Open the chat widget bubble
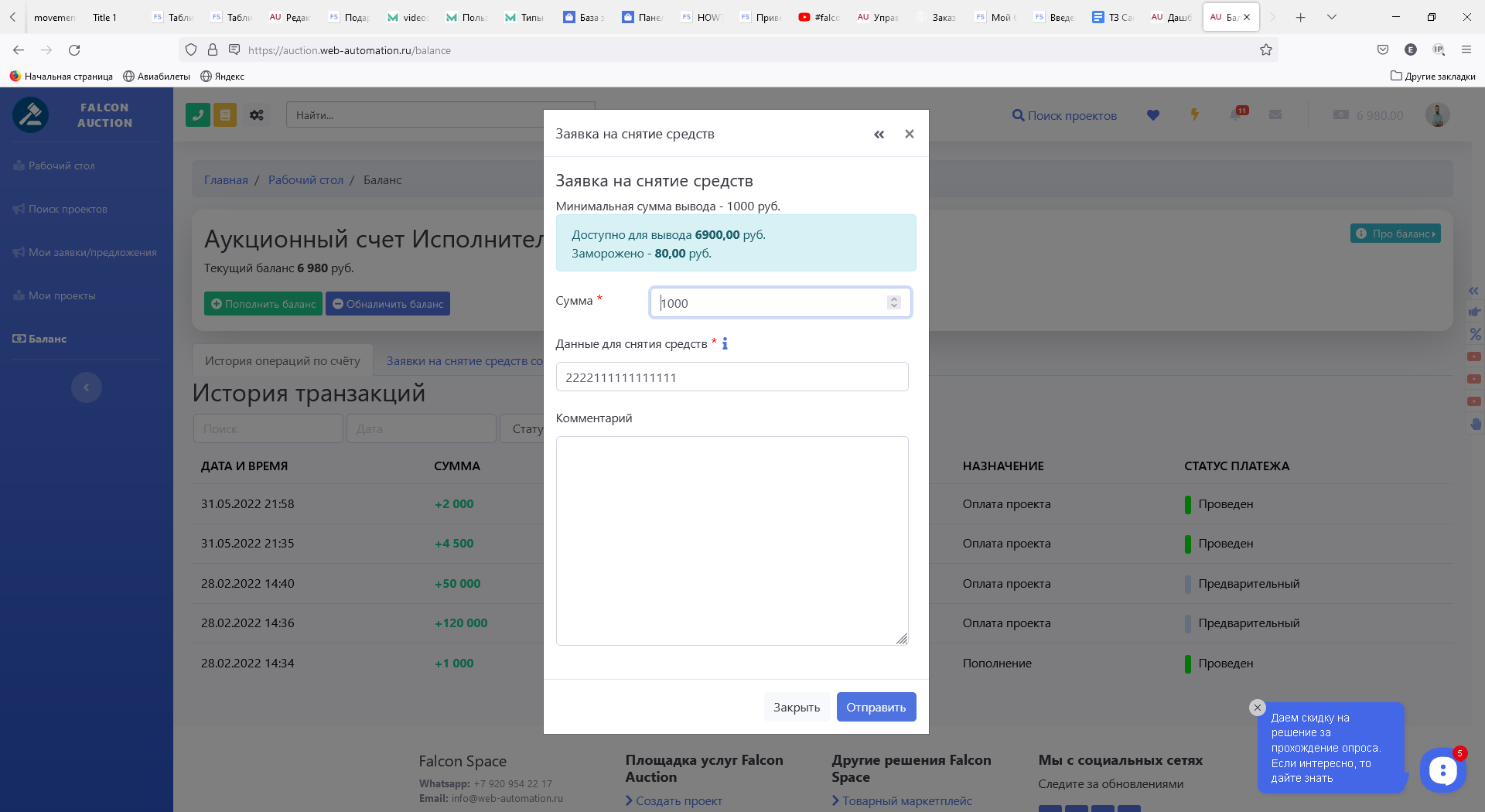The width and height of the screenshot is (1485, 812). pos(1442,770)
